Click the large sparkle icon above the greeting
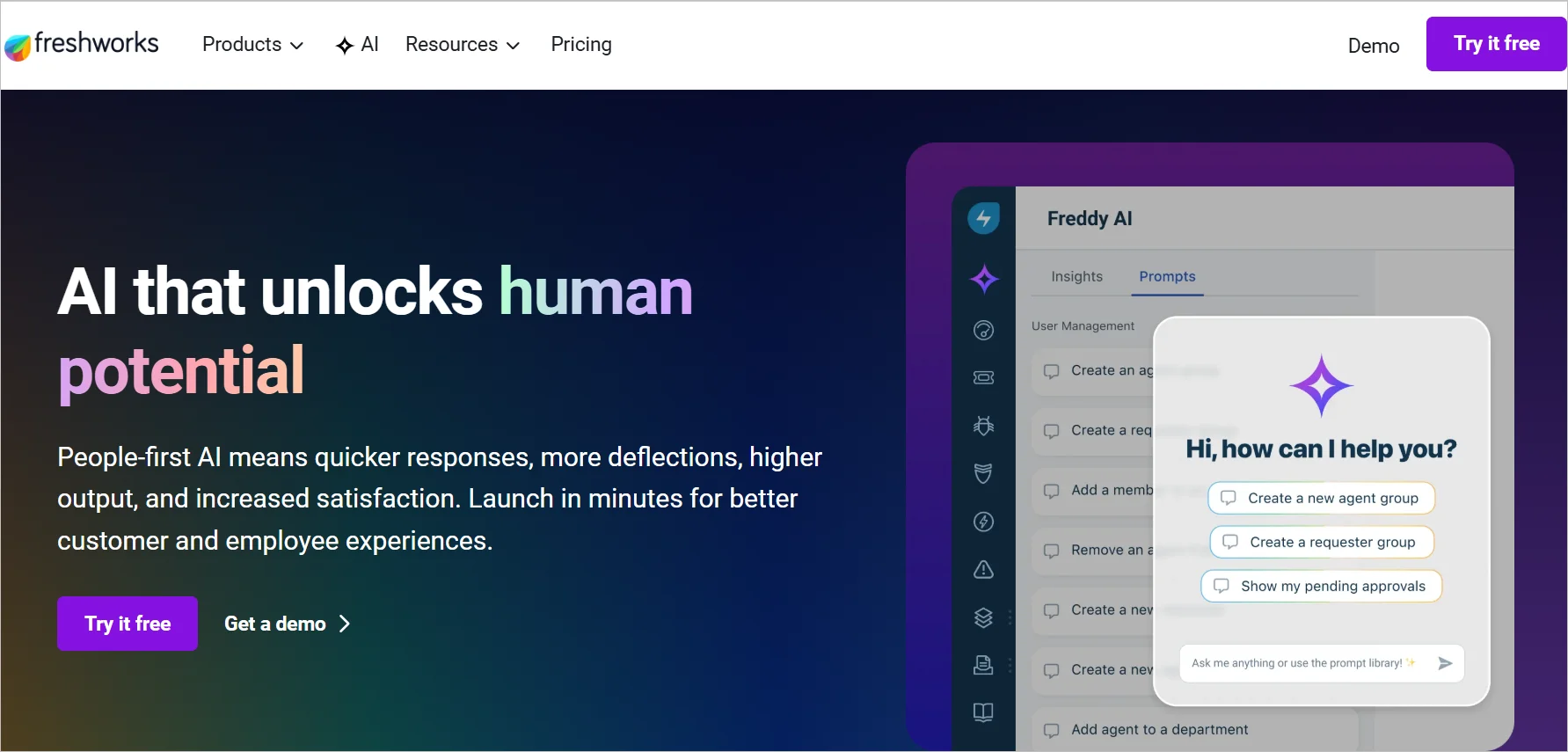The image size is (1568, 752). click(x=1321, y=385)
